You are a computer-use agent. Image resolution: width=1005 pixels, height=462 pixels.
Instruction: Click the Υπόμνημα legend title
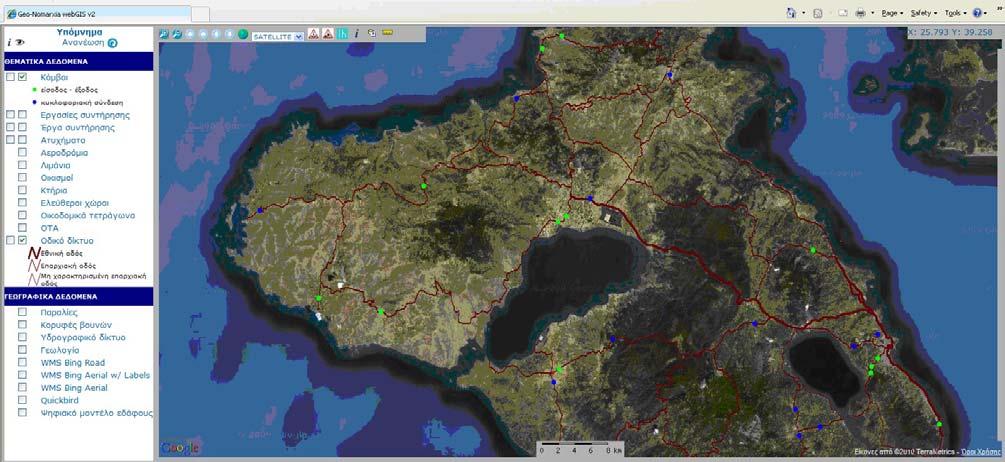point(79,31)
